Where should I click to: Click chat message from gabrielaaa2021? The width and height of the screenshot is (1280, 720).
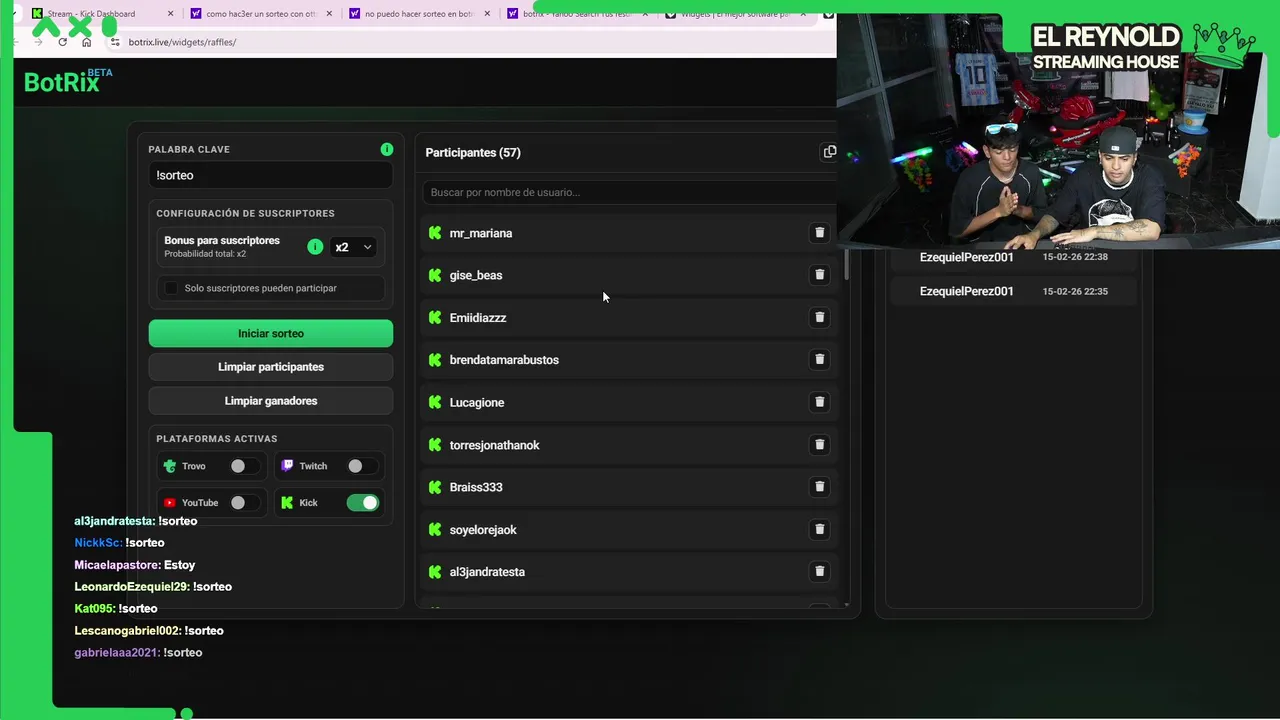pyautogui.click(x=138, y=653)
